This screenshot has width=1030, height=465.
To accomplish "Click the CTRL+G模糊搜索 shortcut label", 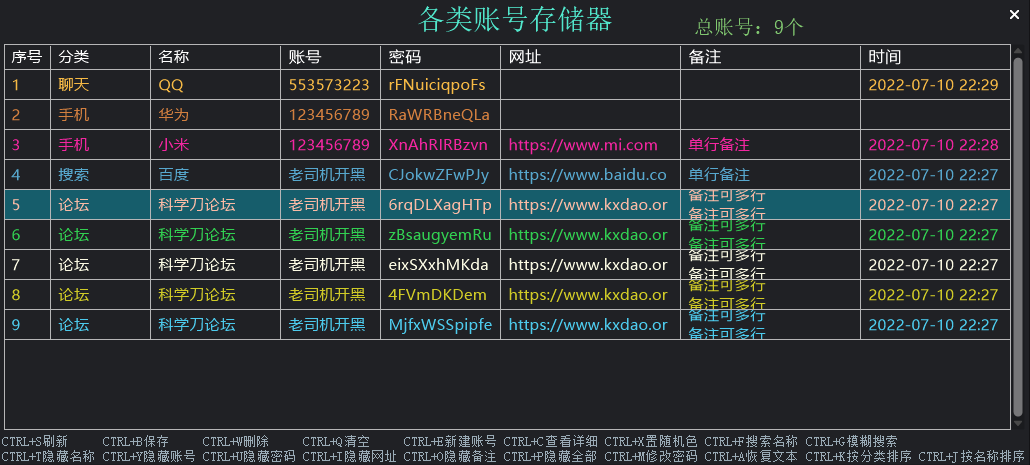I will click(x=851, y=442).
